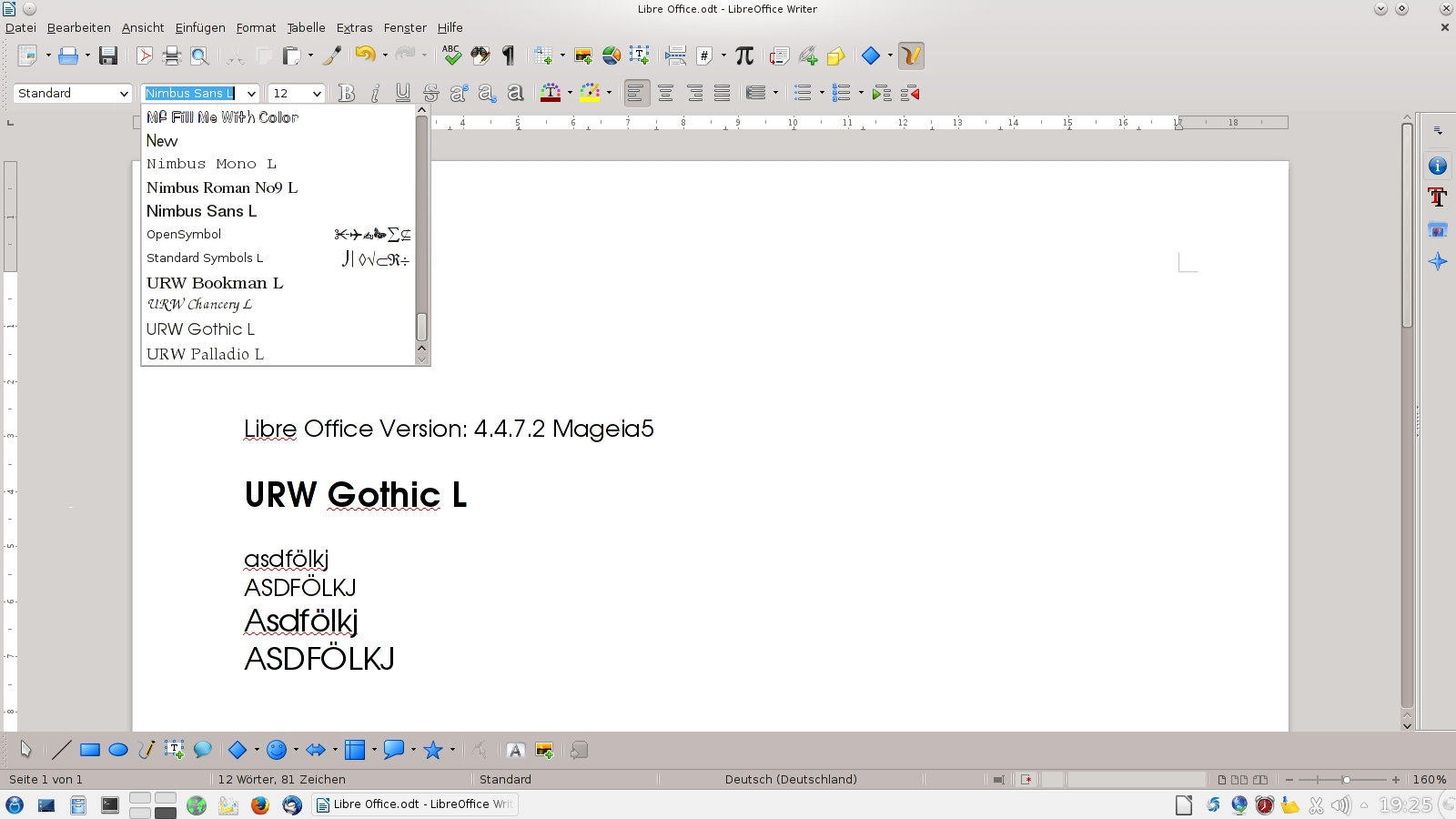Open the terminal from the taskbar

[x=110, y=804]
